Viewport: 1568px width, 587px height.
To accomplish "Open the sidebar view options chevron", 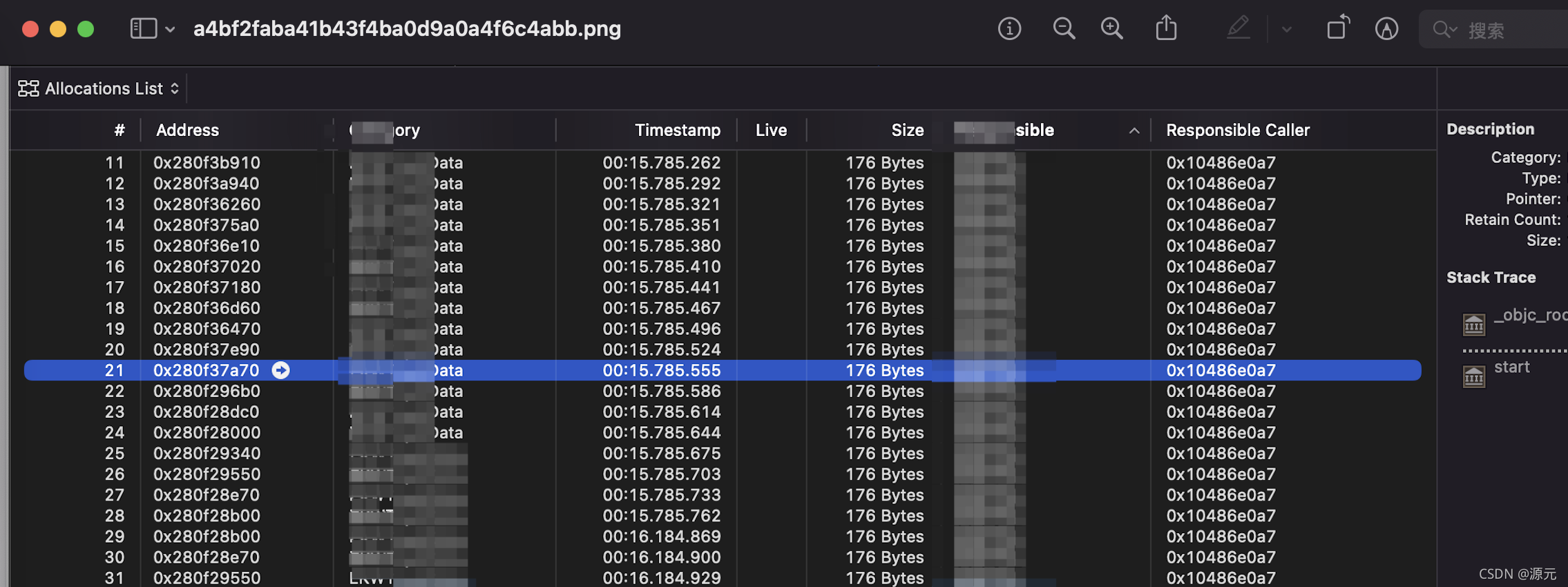I will [170, 30].
